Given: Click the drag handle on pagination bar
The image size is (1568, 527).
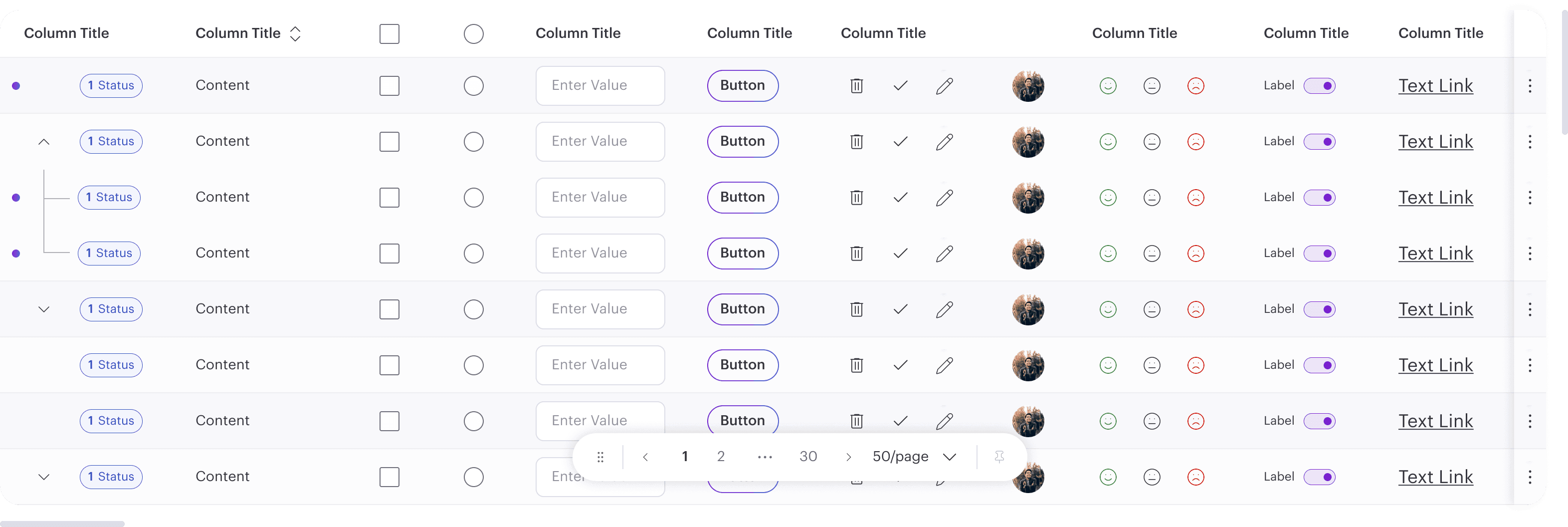Looking at the screenshot, I should [x=600, y=456].
